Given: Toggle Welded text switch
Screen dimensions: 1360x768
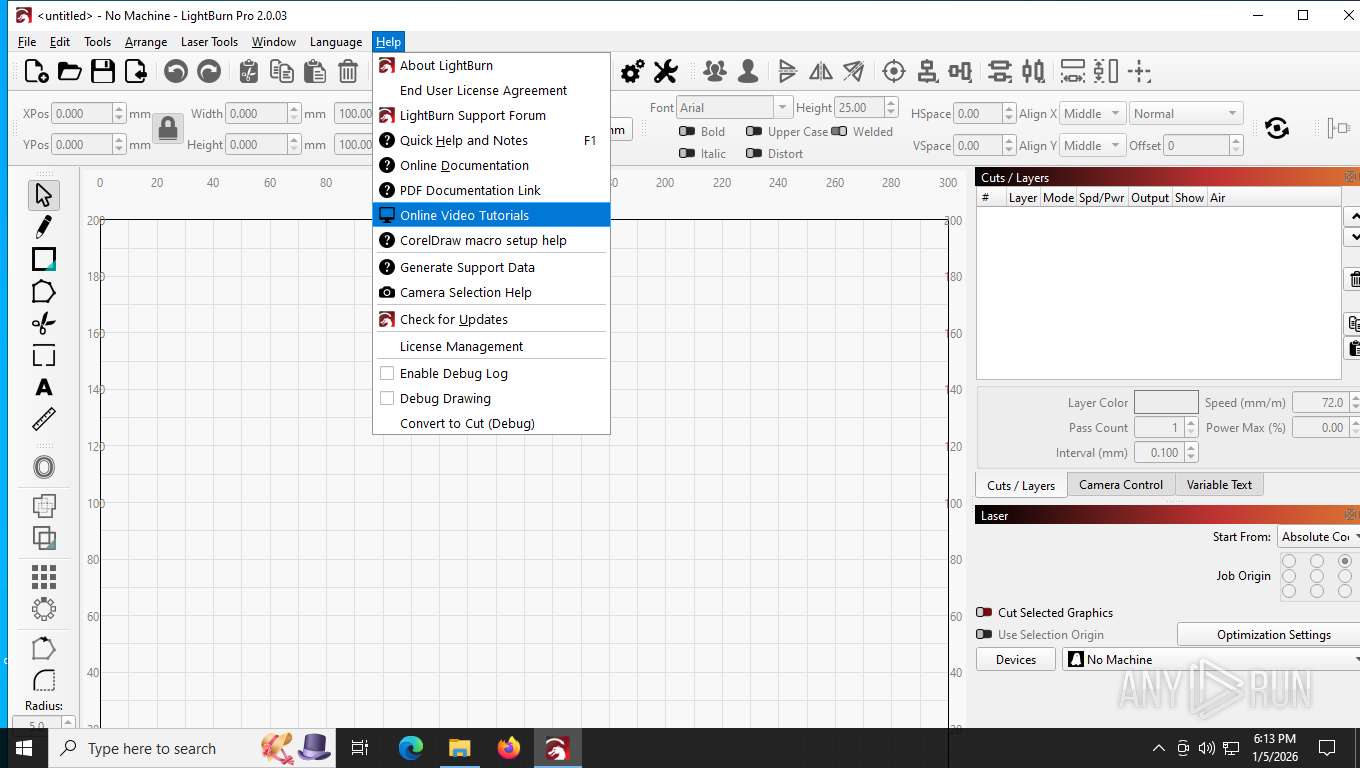Looking at the screenshot, I should tap(839, 131).
